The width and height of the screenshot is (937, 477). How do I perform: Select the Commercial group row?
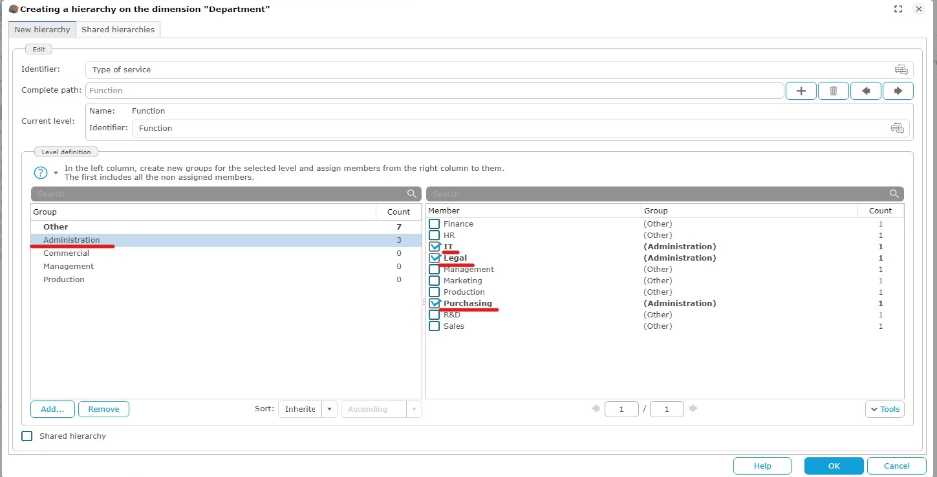66,253
